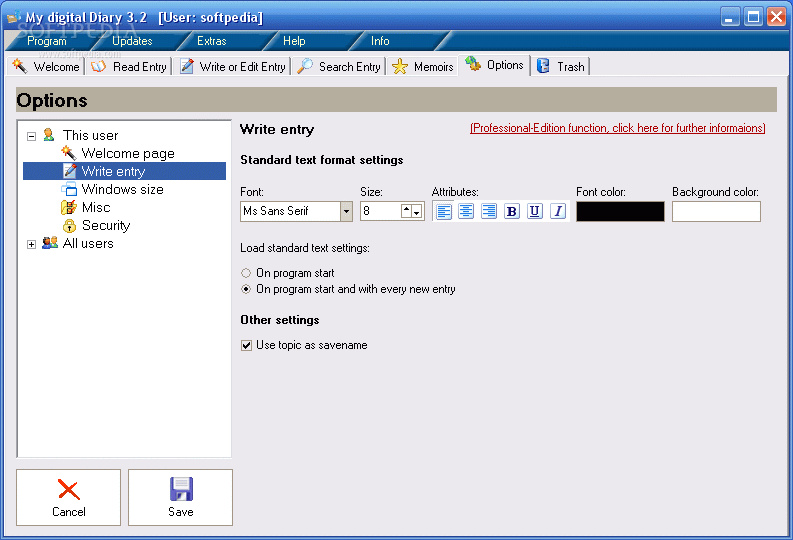Image resolution: width=793 pixels, height=540 pixels.
Task: Open the Font dropdown arrow
Action: tap(346, 211)
